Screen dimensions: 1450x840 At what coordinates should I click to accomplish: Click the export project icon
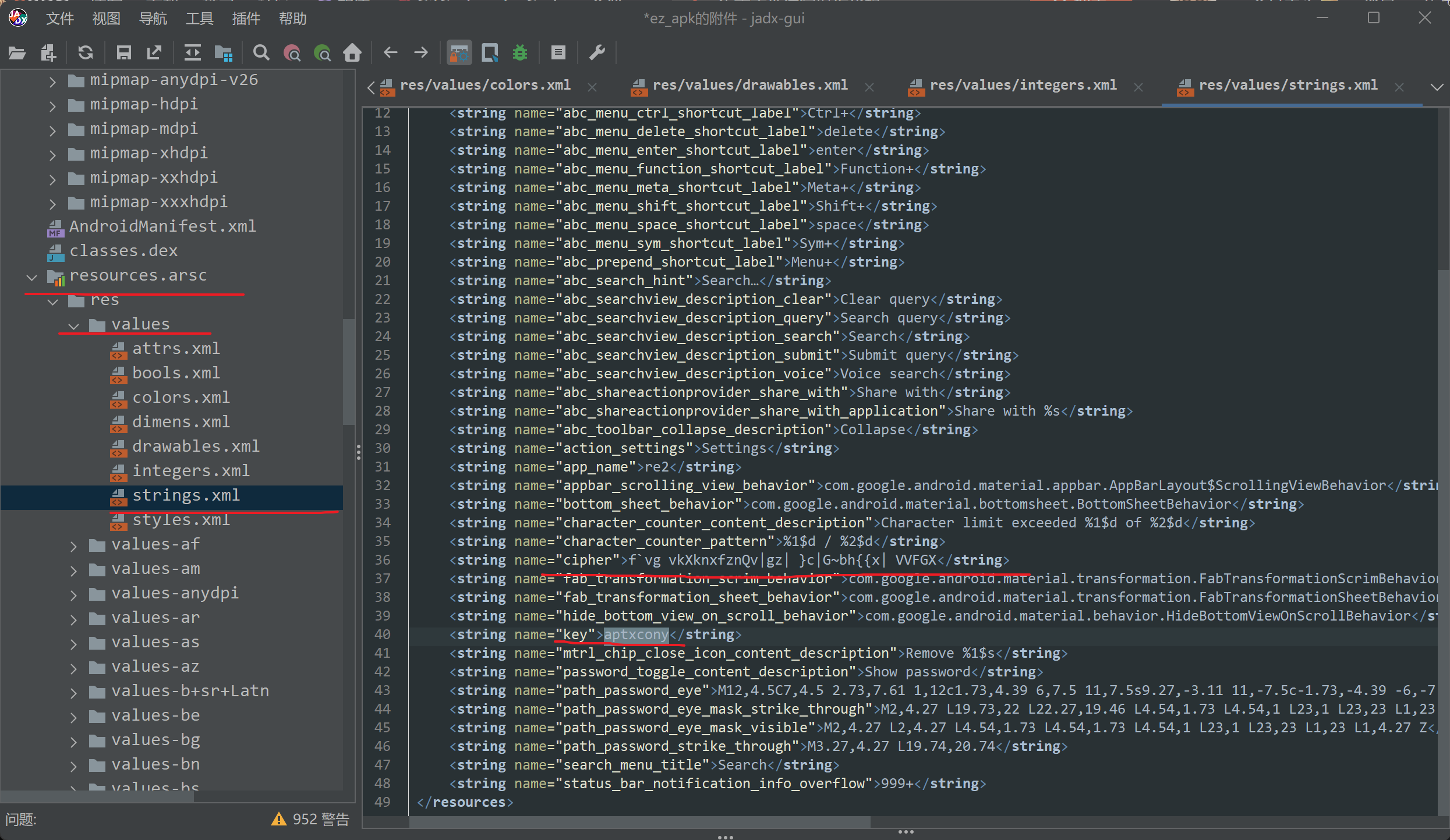pyautogui.click(x=154, y=53)
